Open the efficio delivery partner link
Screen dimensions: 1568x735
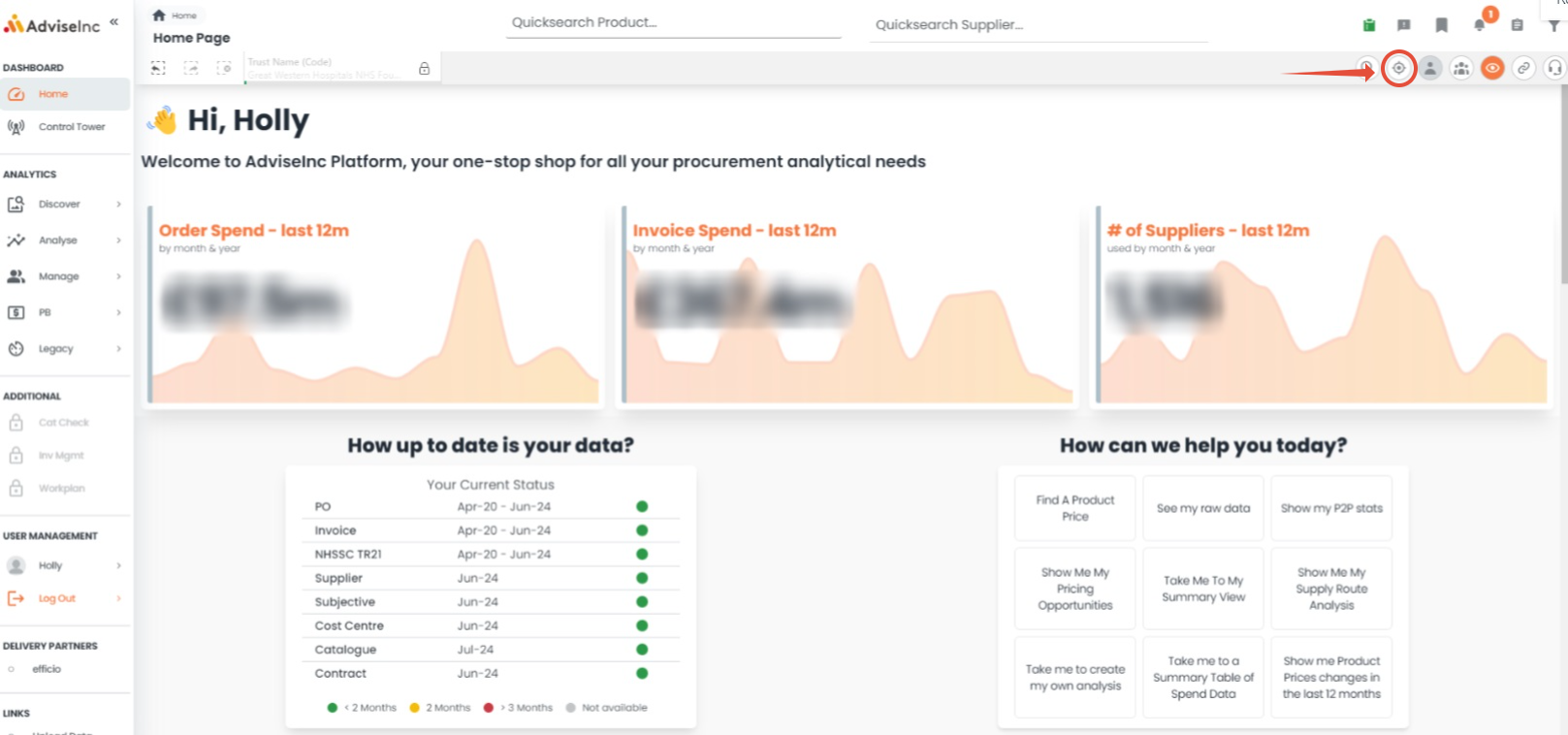click(x=47, y=669)
